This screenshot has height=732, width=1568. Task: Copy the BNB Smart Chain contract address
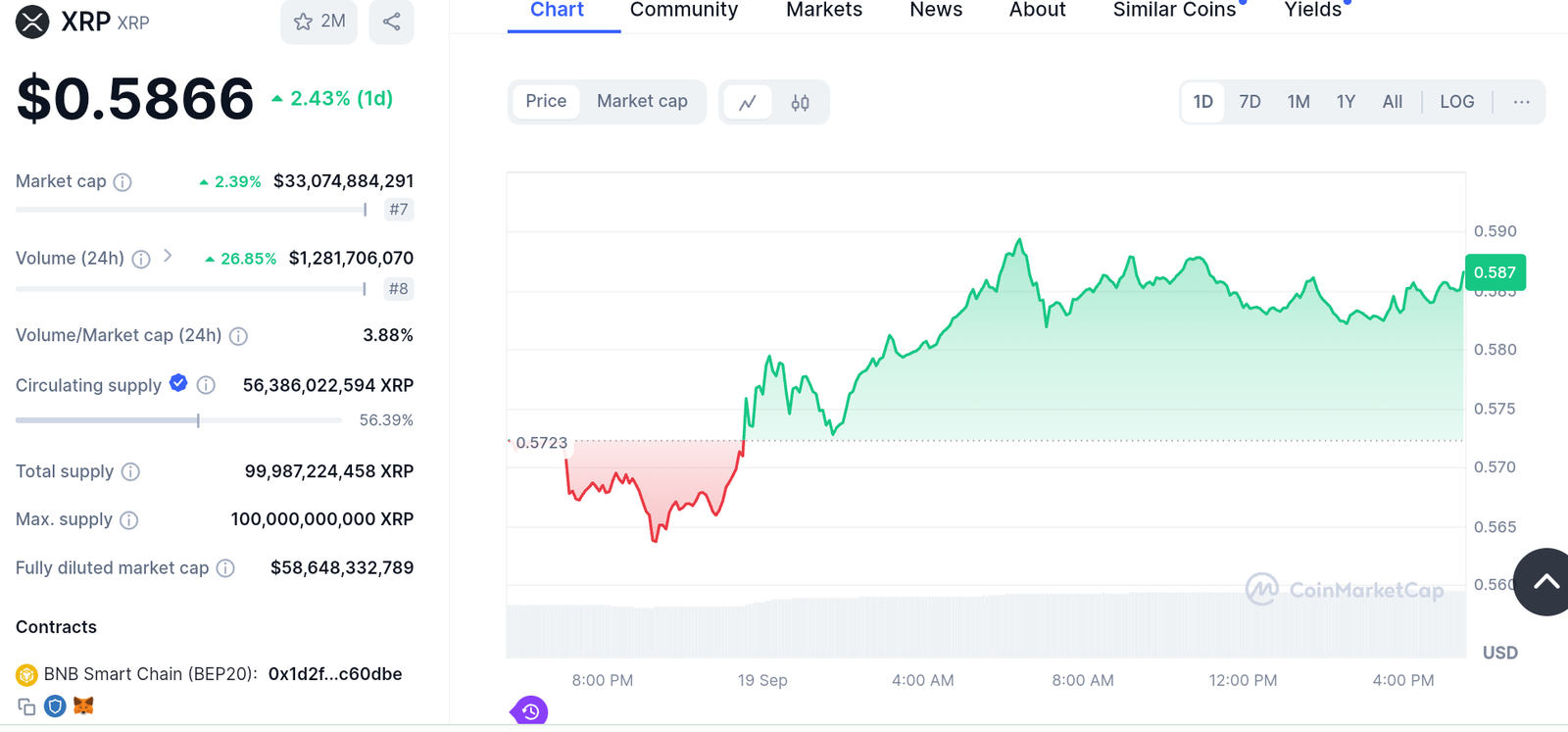tap(26, 707)
